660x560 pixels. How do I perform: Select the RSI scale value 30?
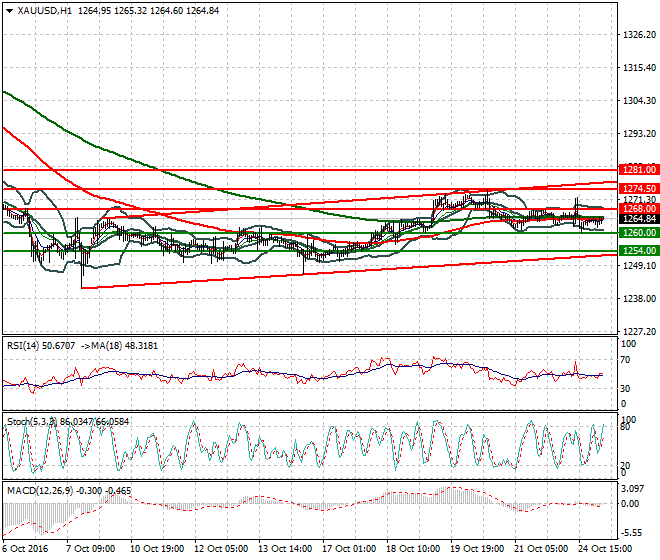[x=625, y=388]
